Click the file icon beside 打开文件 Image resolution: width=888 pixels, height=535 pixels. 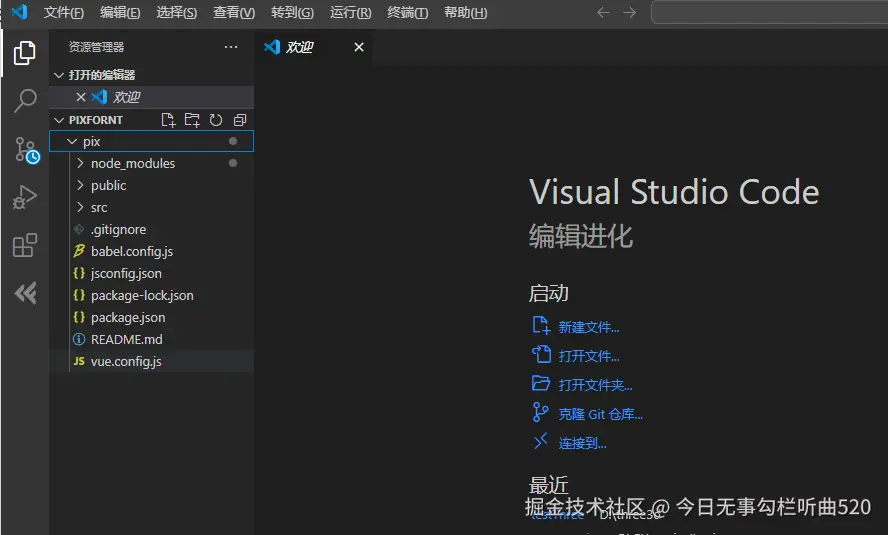(x=541, y=354)
